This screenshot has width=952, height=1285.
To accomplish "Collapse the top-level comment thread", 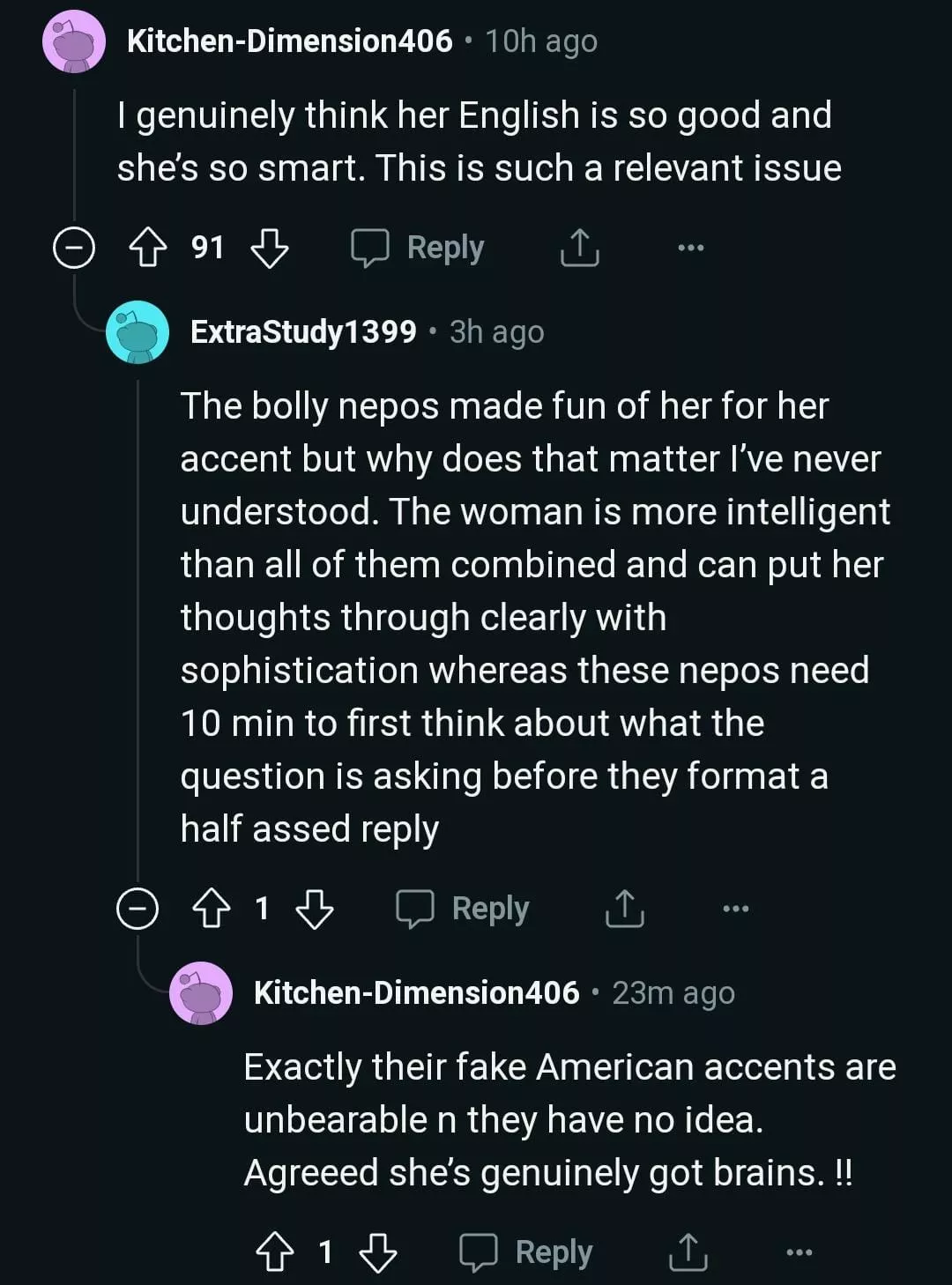I will pyautogui.click(x=74, y=249).
